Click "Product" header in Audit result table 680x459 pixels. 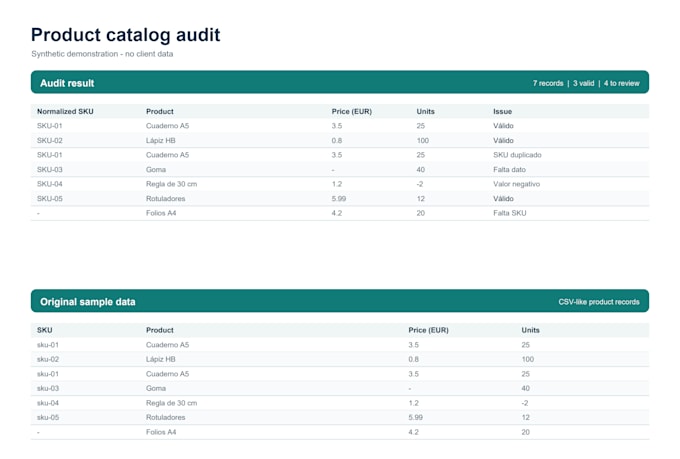[160, 111]
